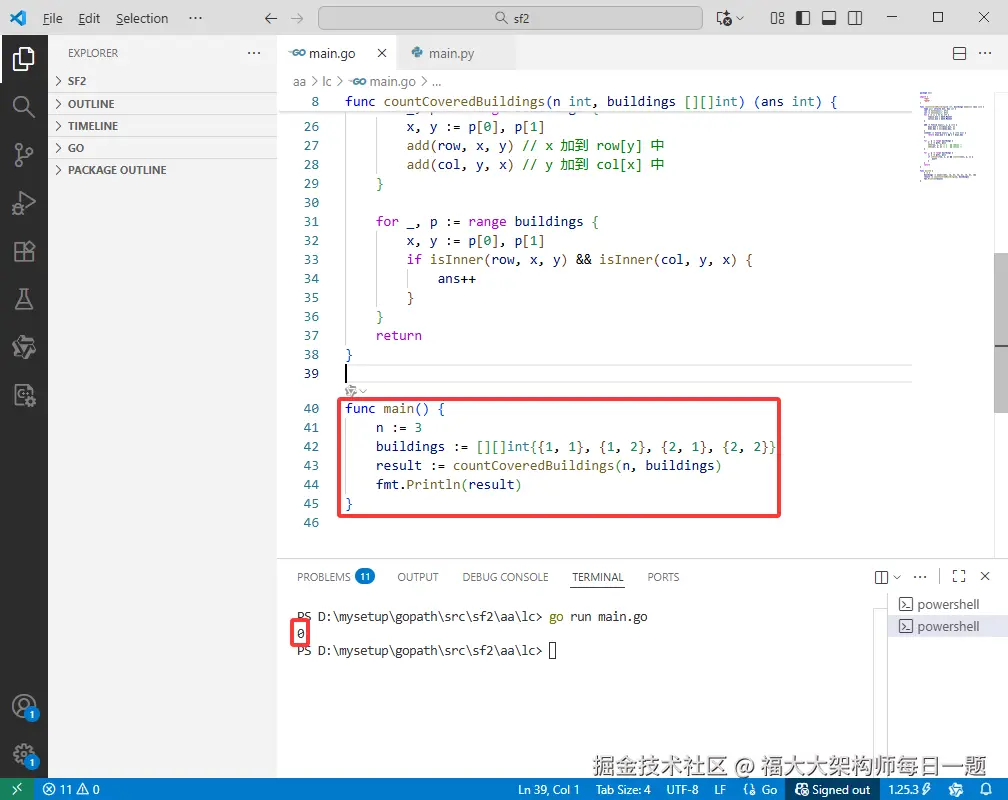1008x800 pixels.
Task: Click the sf2 command center search box
Action: pyautogui.click(x=510, y=18)
